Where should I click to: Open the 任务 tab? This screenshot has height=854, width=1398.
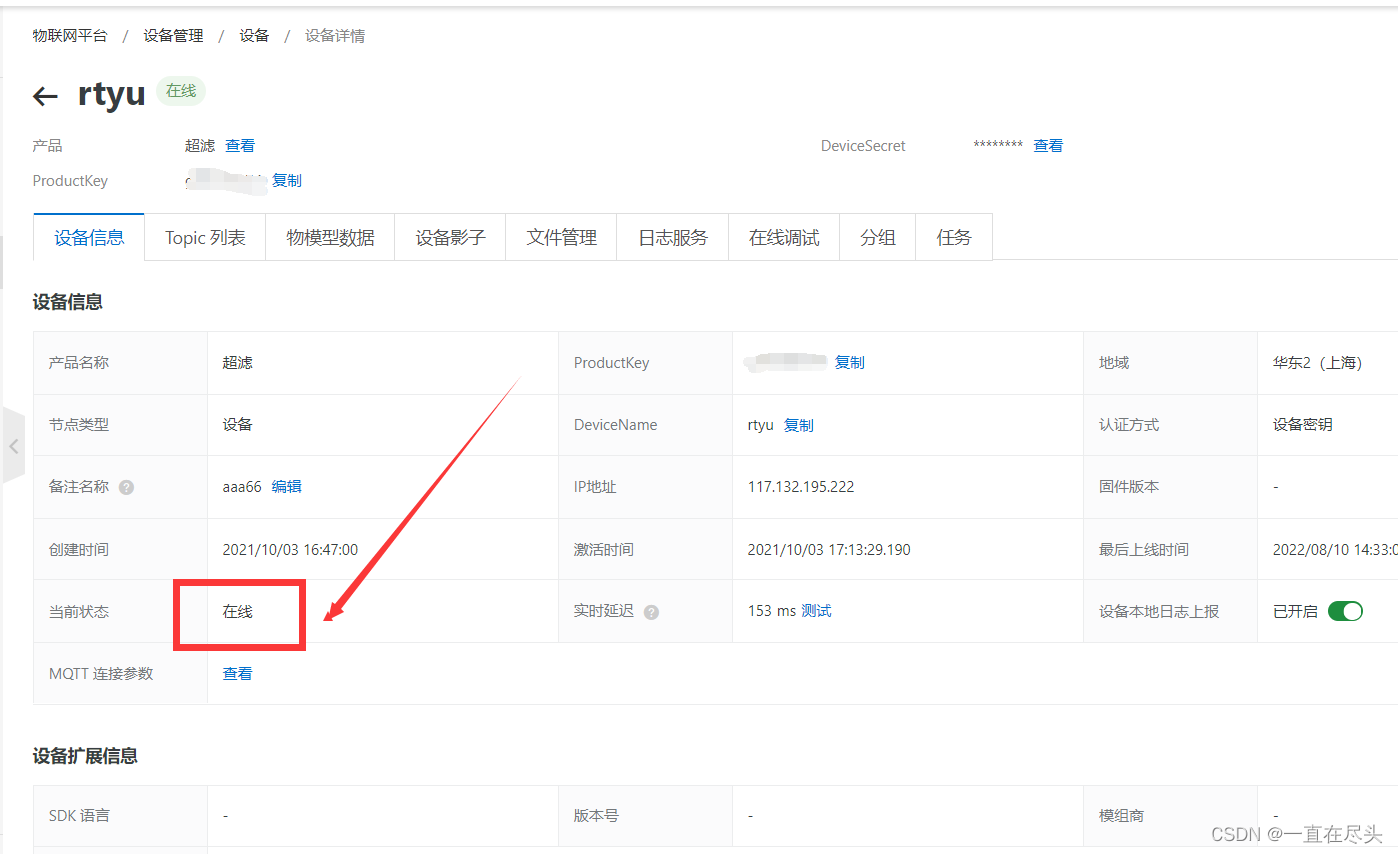954,237
